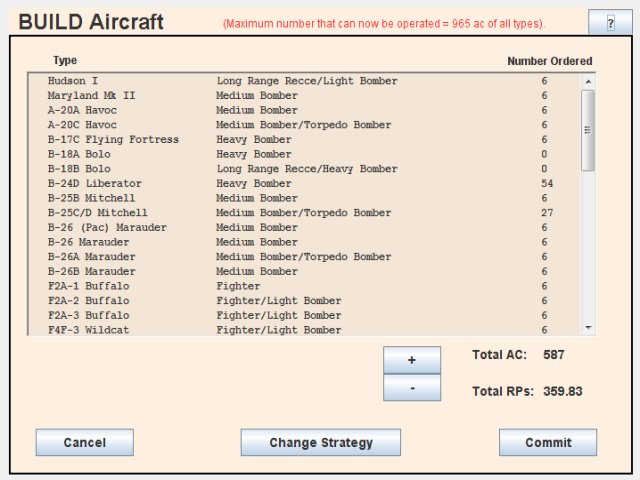The image size is (640, 480).
Task: Select the Hudson I row
Action: (300, 81)
